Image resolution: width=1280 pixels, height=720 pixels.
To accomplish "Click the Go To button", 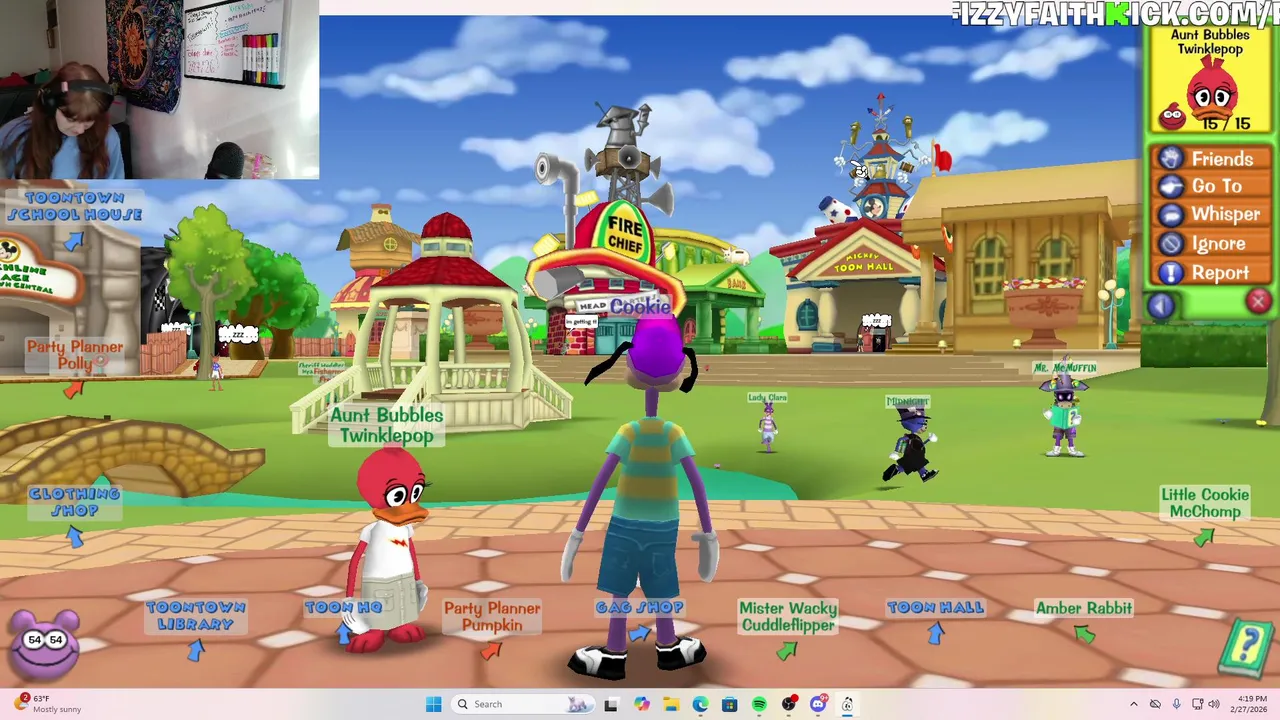I will click(1208, 187).
